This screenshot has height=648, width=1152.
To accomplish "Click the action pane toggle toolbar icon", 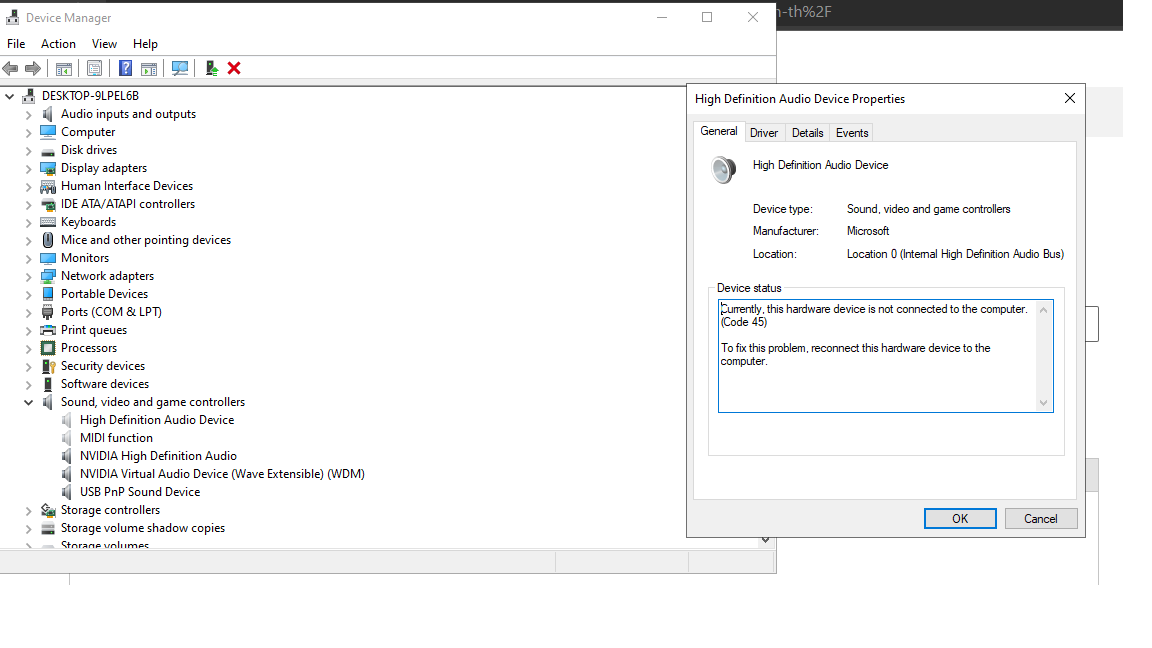I will [x=149, y=68].
